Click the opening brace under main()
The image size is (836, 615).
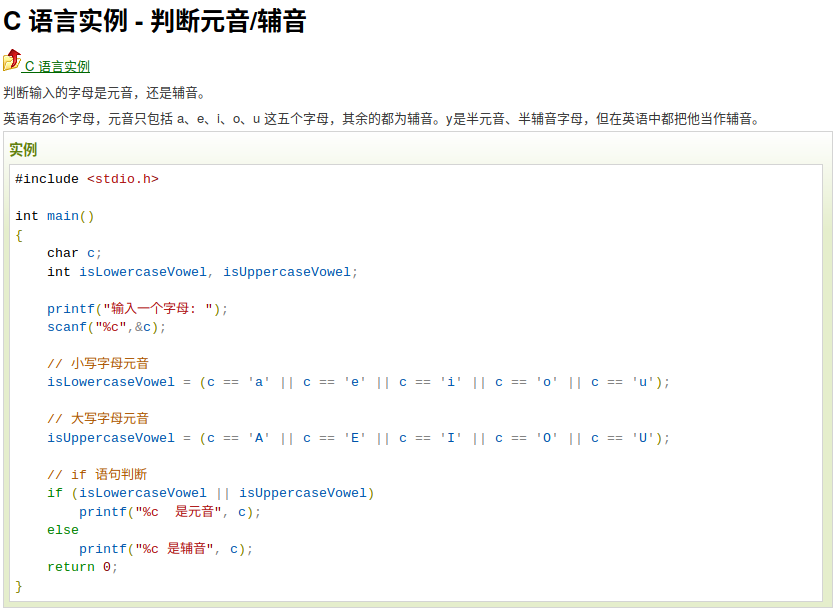click(x=19, y=235)
